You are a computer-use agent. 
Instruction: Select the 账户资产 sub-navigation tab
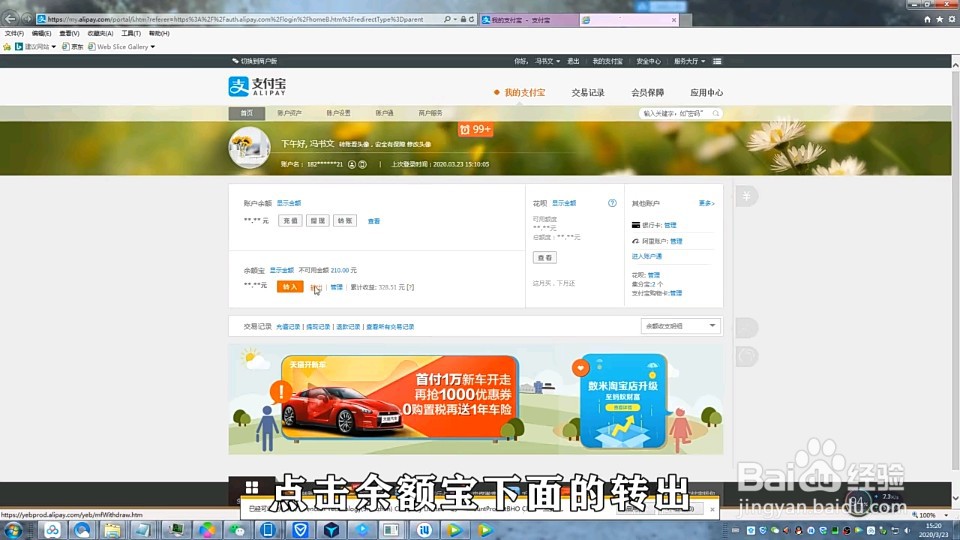(290, 113)
